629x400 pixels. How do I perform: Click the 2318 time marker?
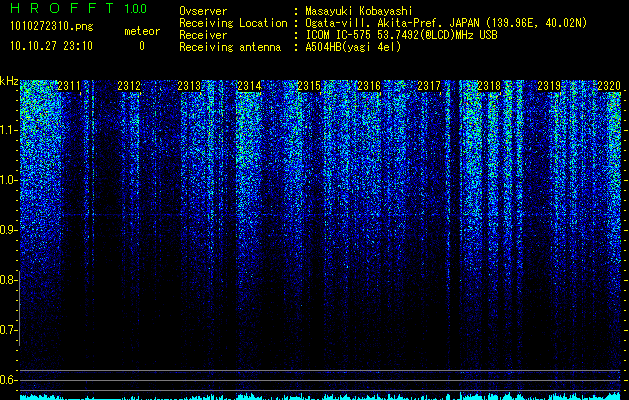[489, 86]
